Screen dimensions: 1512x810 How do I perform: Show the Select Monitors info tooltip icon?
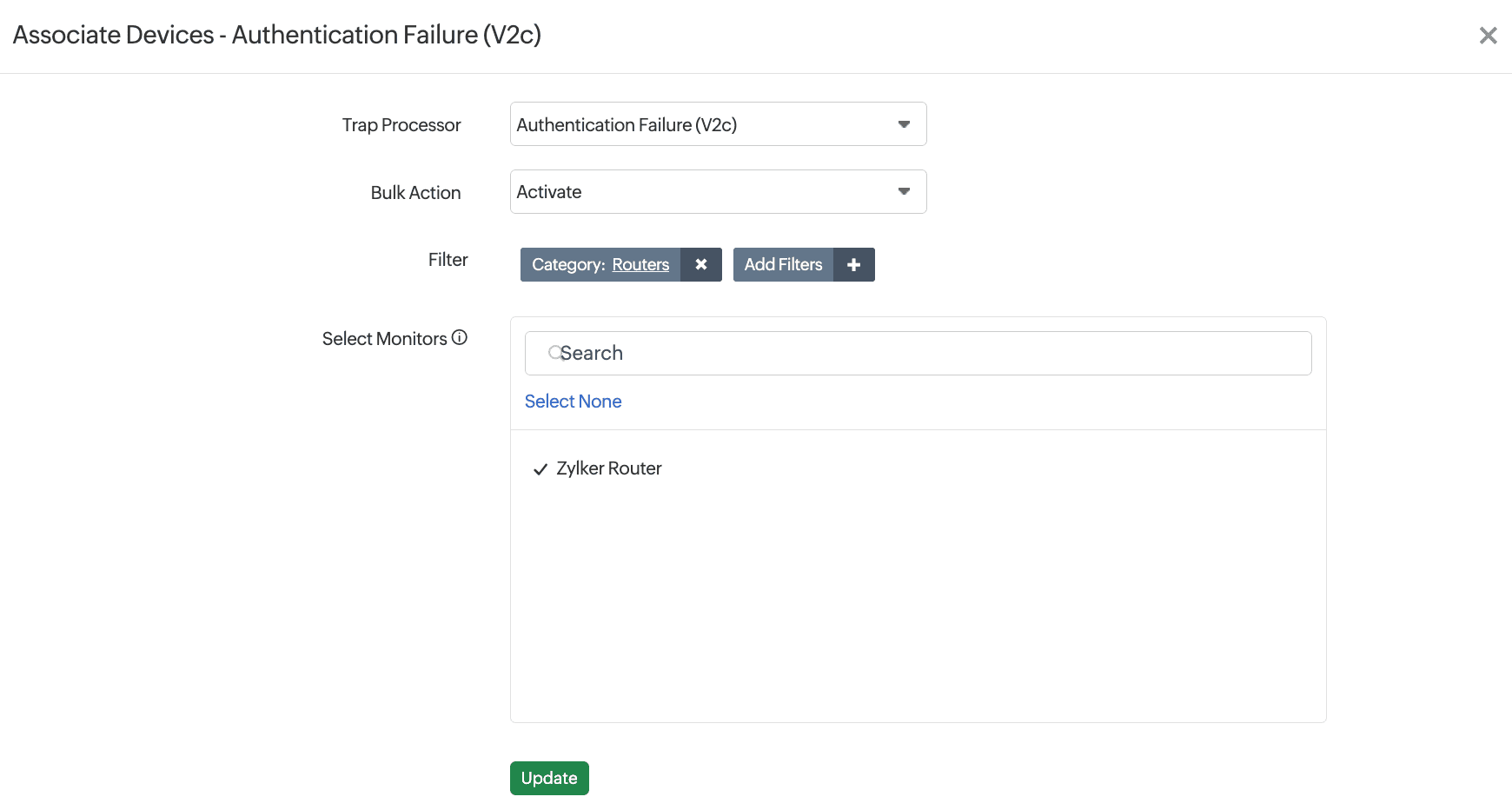click(460, 338)
